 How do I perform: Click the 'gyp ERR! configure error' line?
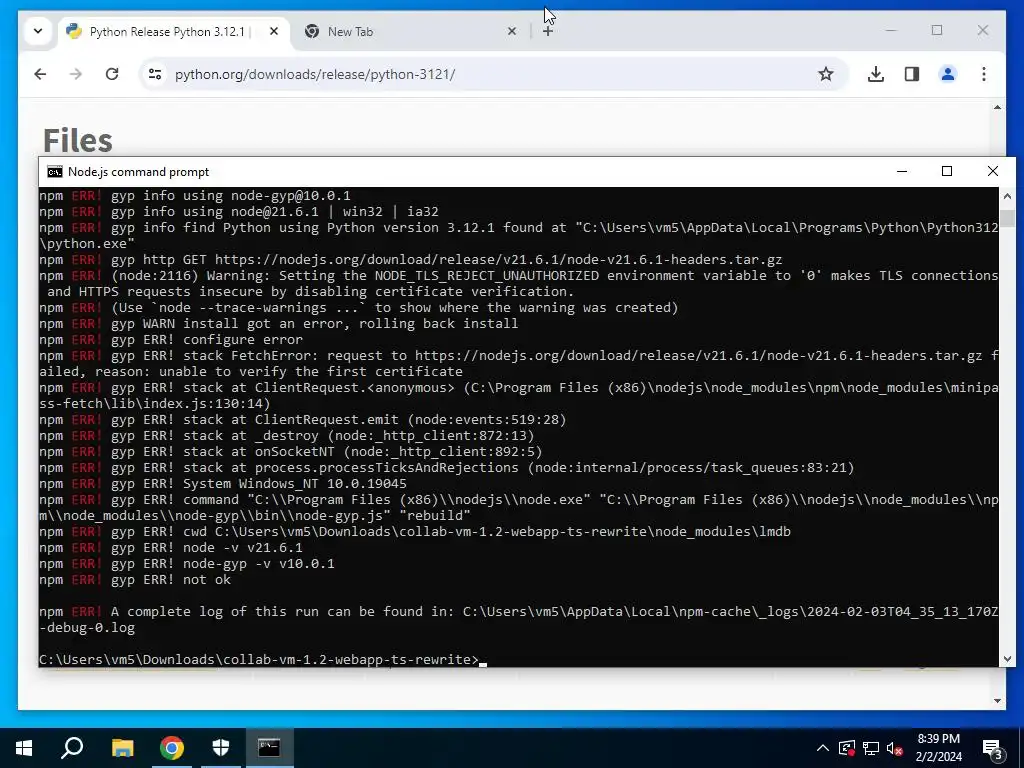[x=170, y=340]
